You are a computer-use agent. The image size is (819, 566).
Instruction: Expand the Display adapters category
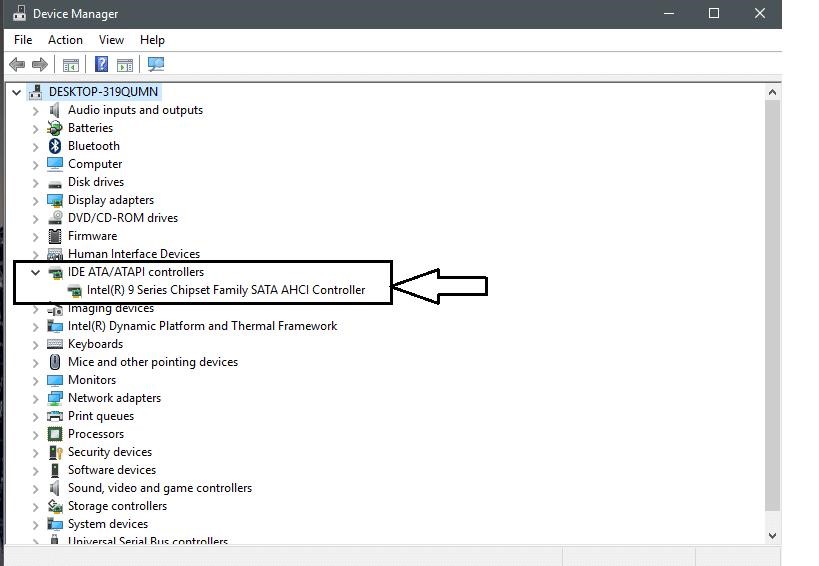tap(36, 200)
